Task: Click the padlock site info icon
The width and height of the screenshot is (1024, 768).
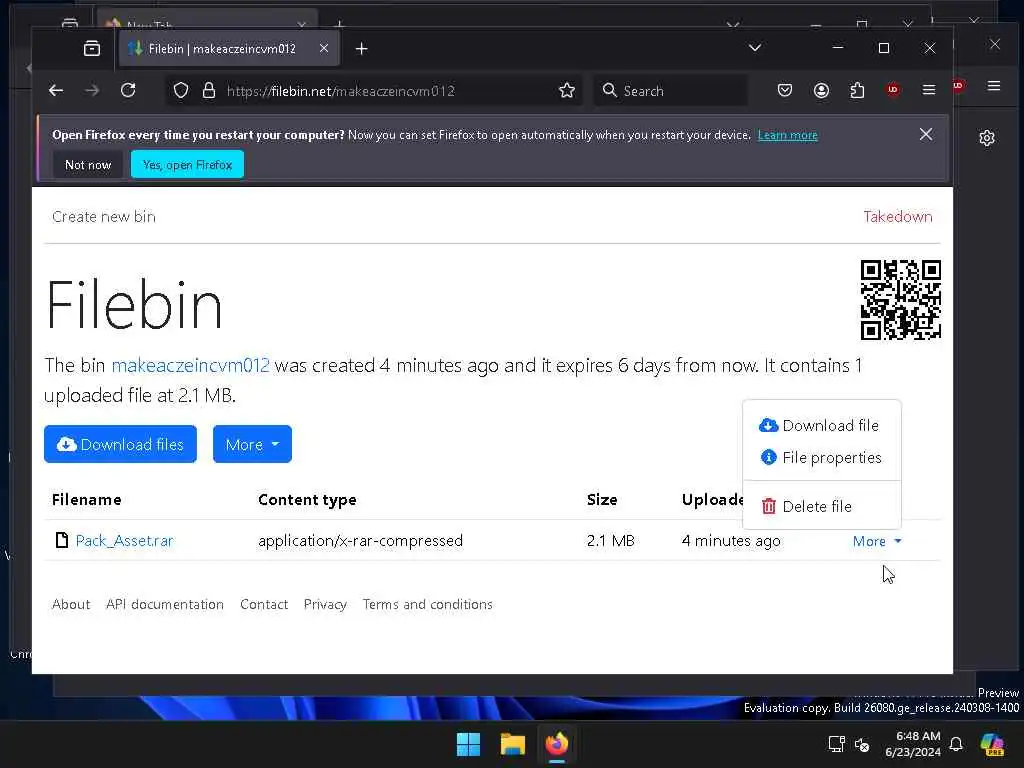Action: click(x=209, y=90)
